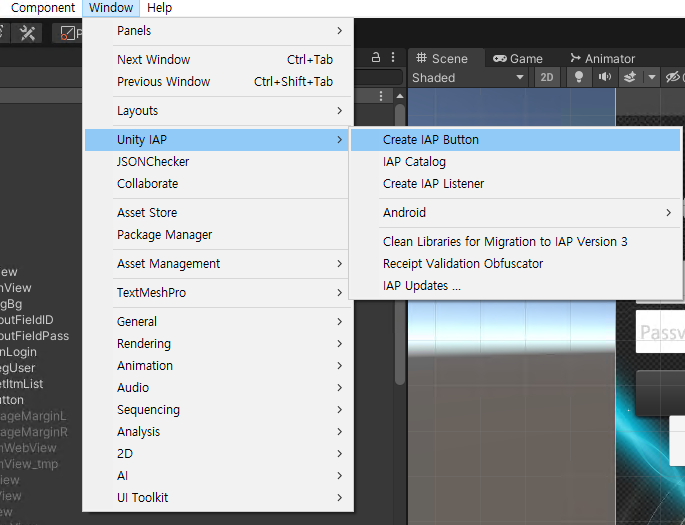Expand the Panels submenu
Image resolution: width=685 pixels, height=525 pixels.
pyautogui.click(x=218, y=31)
